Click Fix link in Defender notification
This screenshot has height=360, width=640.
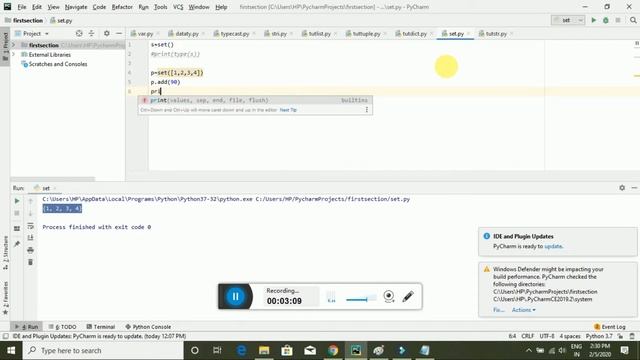tap(498, 310)
